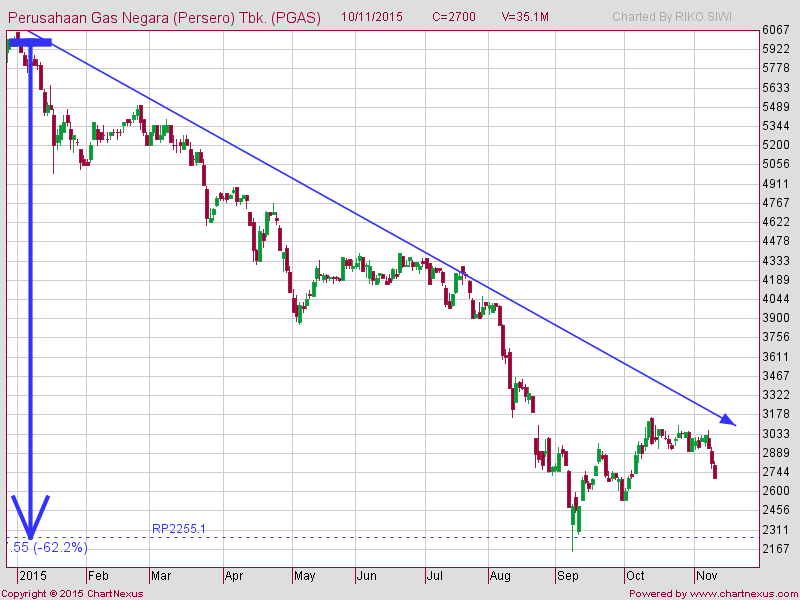Image resolution: width=800 pixels, height=600 pixels.
Task: Select the Jul label on time axis
Action: click(434, 576)
